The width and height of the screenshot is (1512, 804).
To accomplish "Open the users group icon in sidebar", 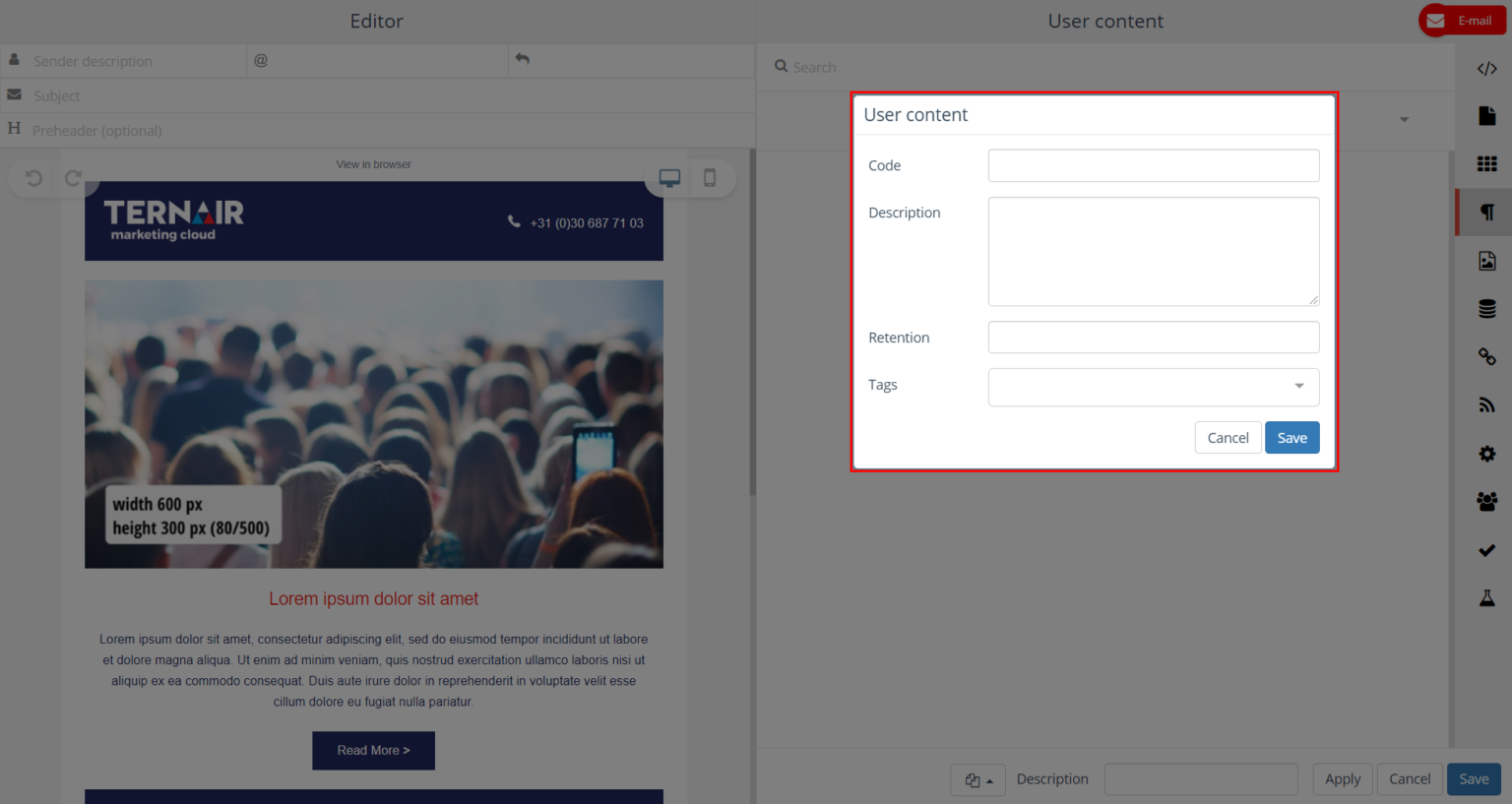I will [1486, 501].
